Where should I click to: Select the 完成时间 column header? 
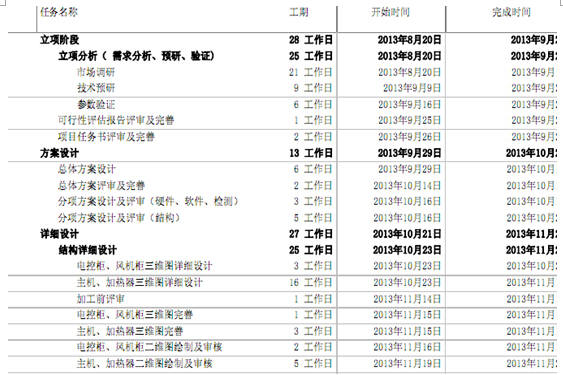[x=511, y=12]
